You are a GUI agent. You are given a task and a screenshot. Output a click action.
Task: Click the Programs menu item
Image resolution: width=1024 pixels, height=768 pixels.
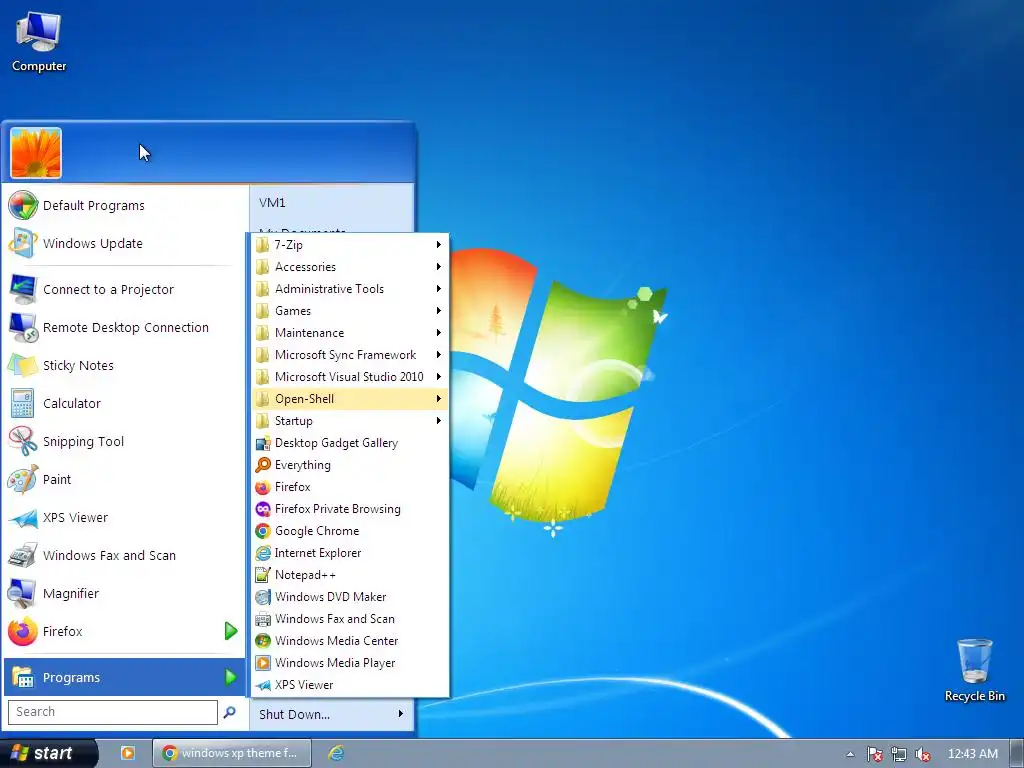click(123, 677)
